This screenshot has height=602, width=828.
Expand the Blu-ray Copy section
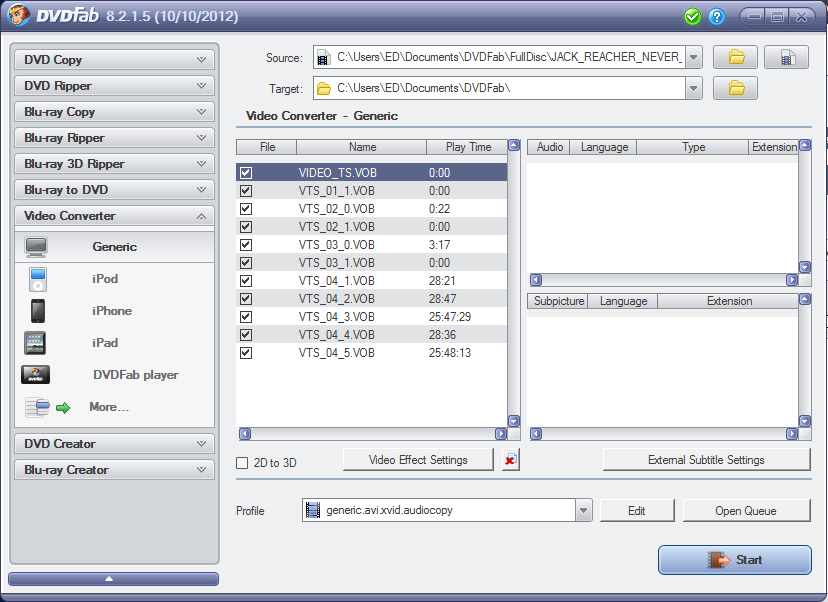click(114, 111)
